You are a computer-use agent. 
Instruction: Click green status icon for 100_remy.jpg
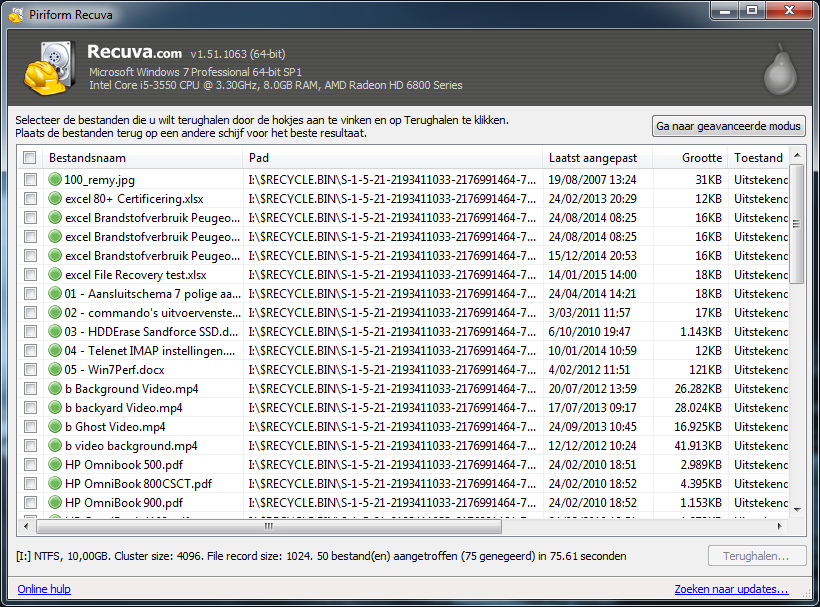coord(55,179)
